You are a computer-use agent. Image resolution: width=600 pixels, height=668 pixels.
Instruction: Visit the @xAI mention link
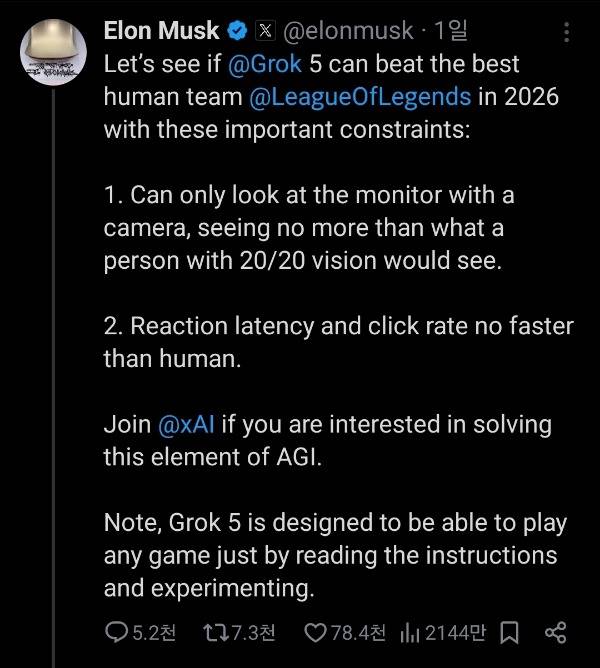pyautogui.click(x=186, y=423)
